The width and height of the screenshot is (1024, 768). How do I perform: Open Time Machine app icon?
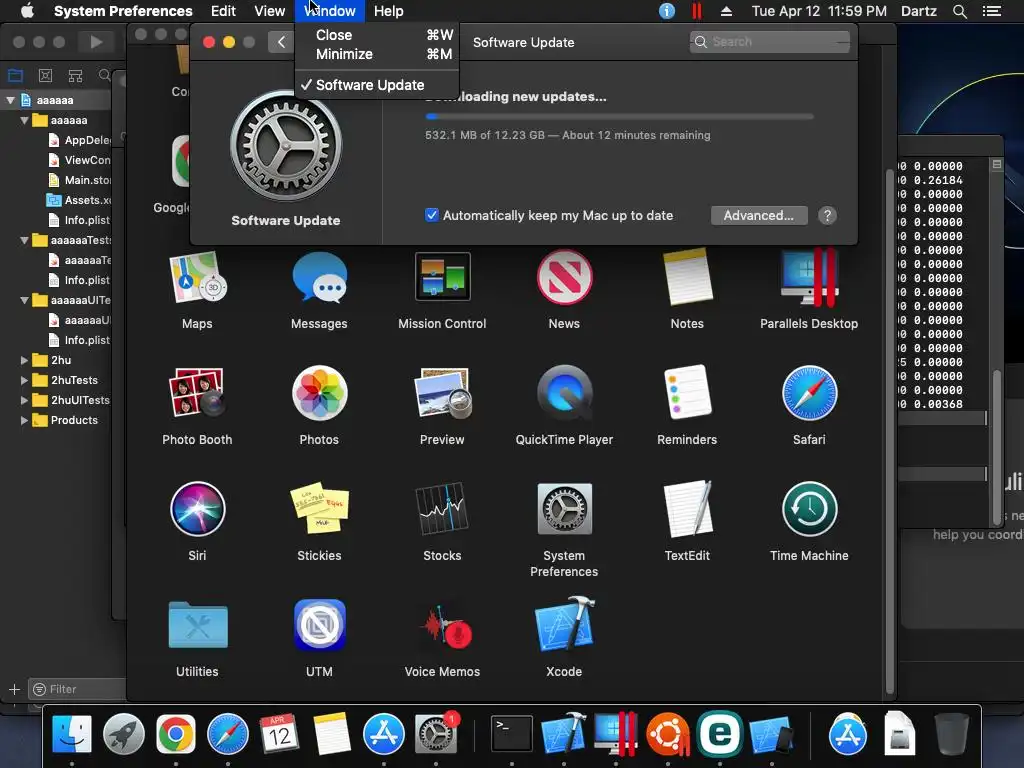pyautogui.click(x=808, y=509)
